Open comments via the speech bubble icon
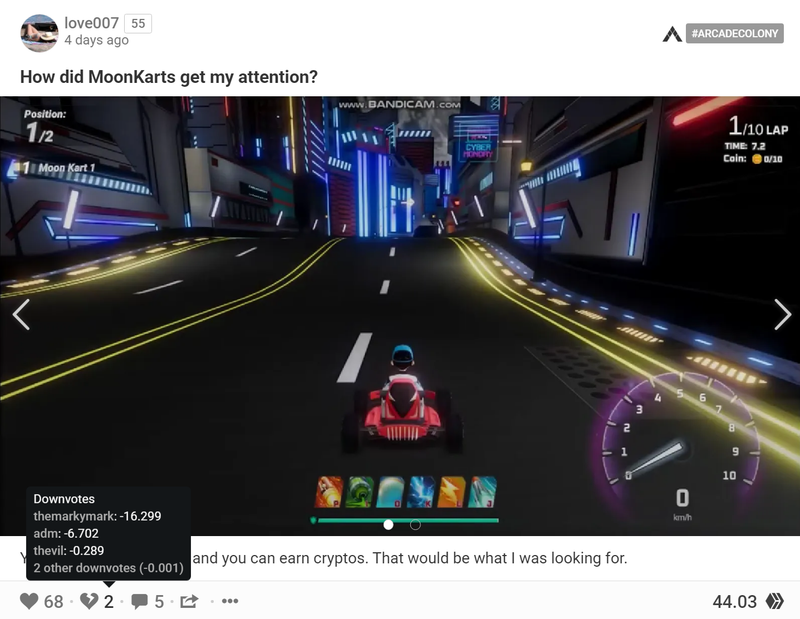800x619 pixels. coord(140,601)
